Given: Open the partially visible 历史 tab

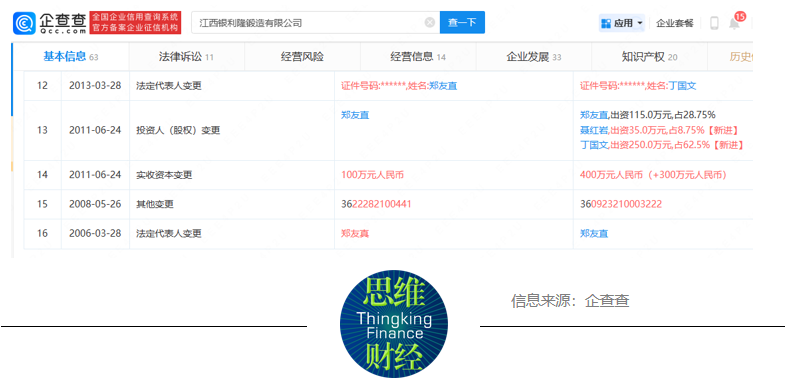Looking at the screenshot, I should 730,57.
